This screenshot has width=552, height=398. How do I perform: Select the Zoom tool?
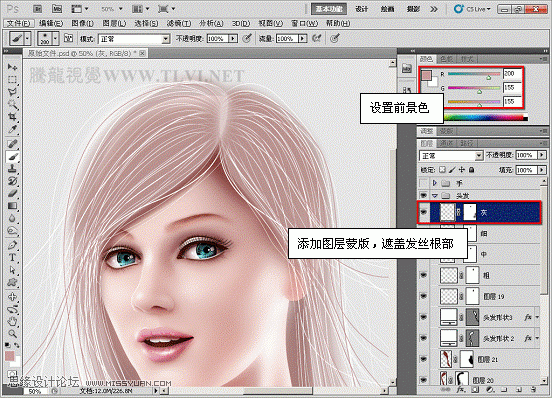coord(13,334)
